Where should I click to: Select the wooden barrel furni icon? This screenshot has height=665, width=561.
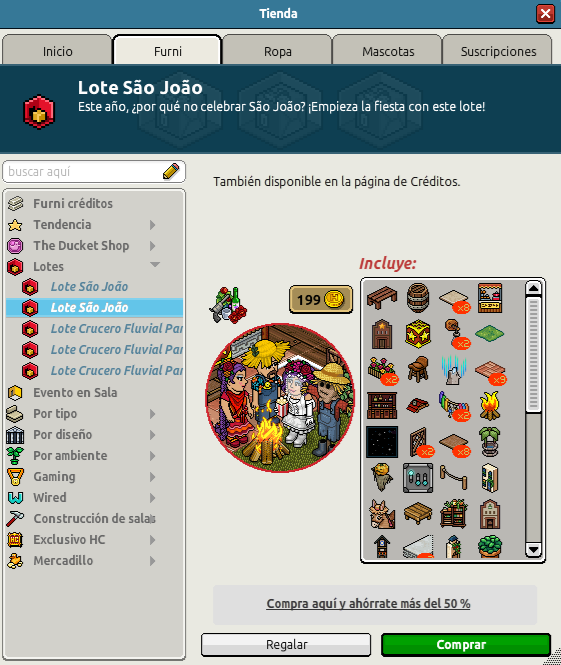click(x=418, y=298)
